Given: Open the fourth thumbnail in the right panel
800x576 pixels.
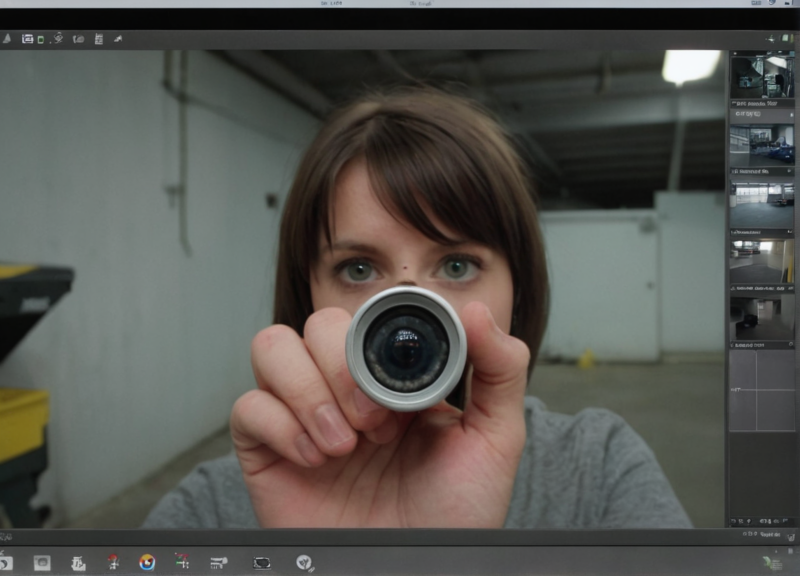Looking at the screenshot, I should 761,260.
